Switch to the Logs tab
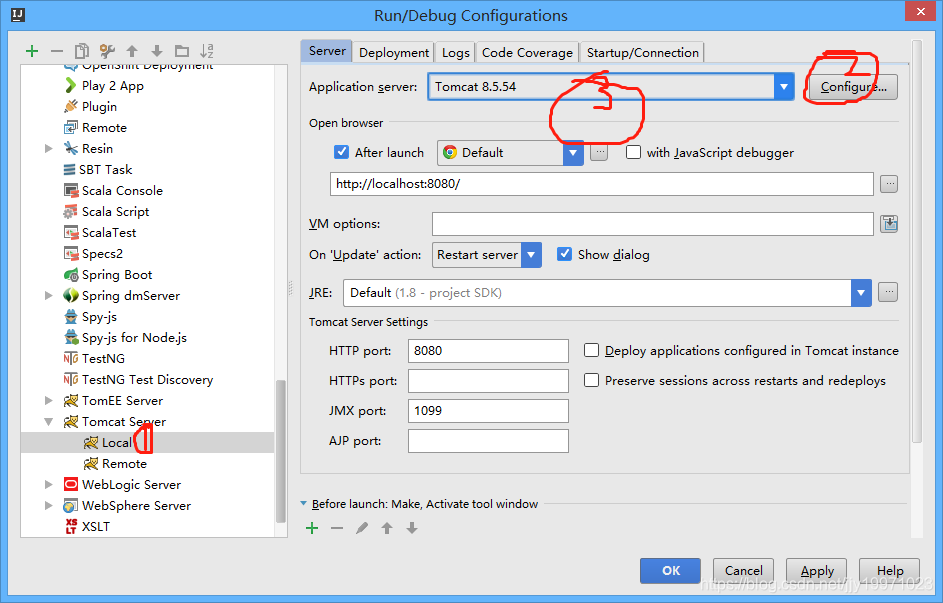 [455, 52]
